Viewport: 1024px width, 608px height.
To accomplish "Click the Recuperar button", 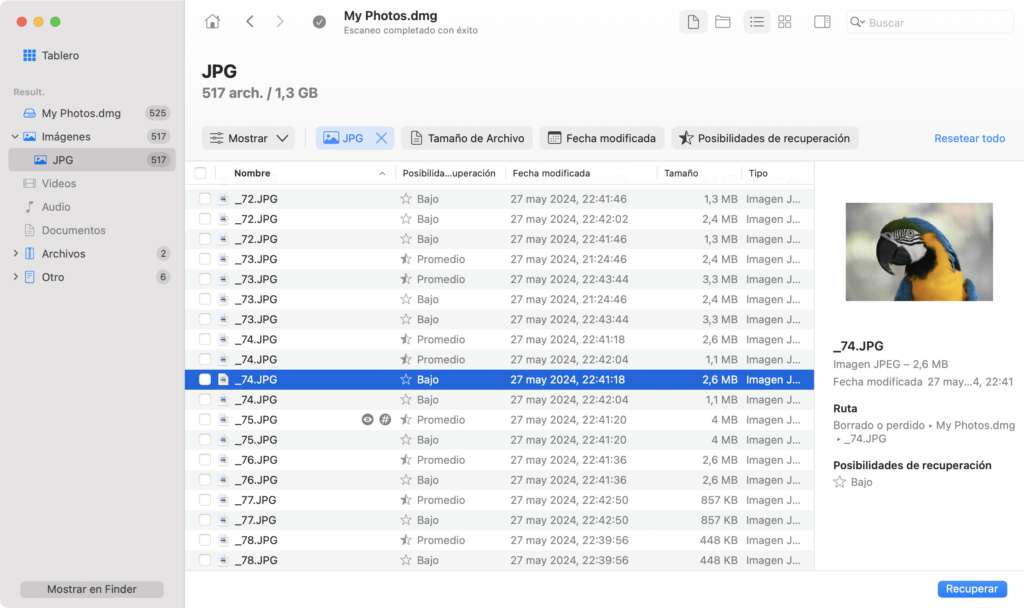I will pos(971,589).
